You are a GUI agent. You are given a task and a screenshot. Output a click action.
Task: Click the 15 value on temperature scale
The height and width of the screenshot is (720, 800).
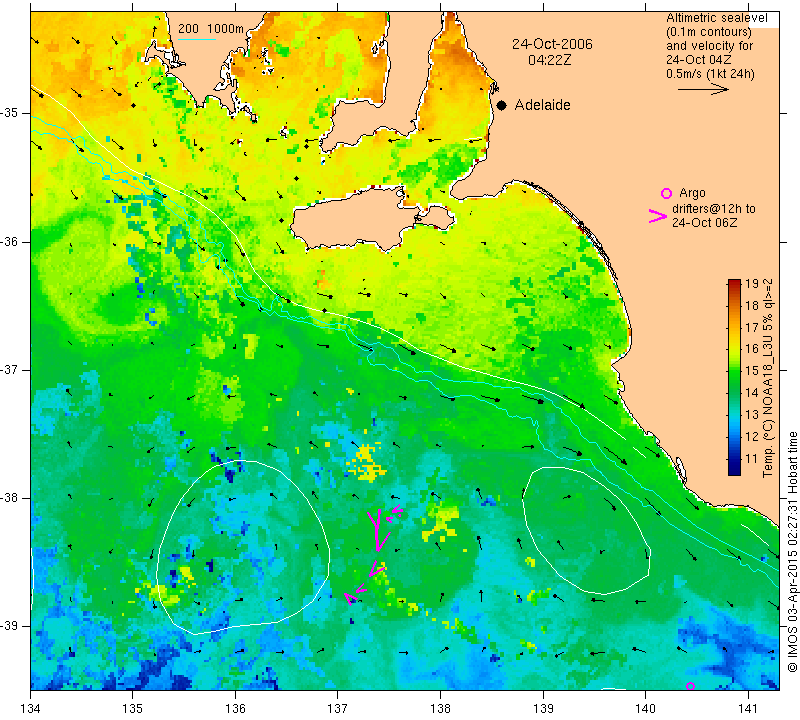click(x=752, y=371)
